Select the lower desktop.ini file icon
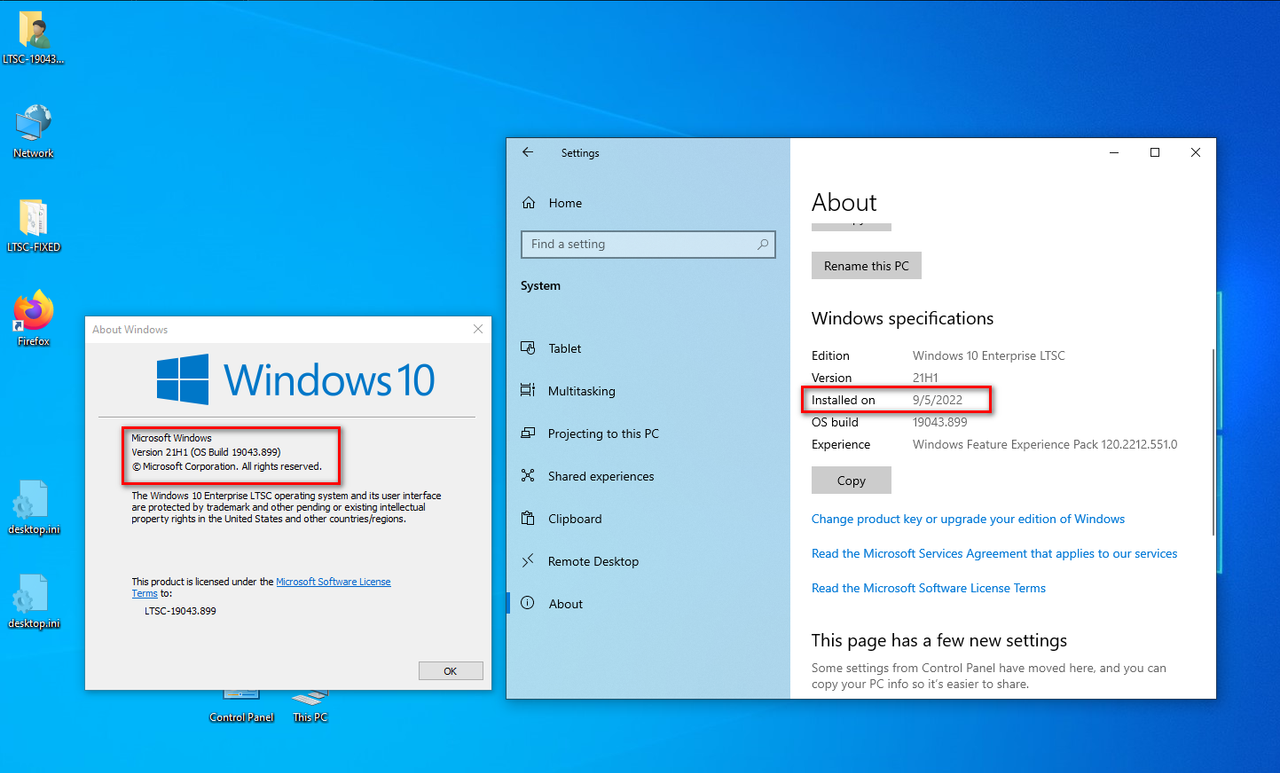This screenshot has width=1280, height=773. tap(33, 601)
